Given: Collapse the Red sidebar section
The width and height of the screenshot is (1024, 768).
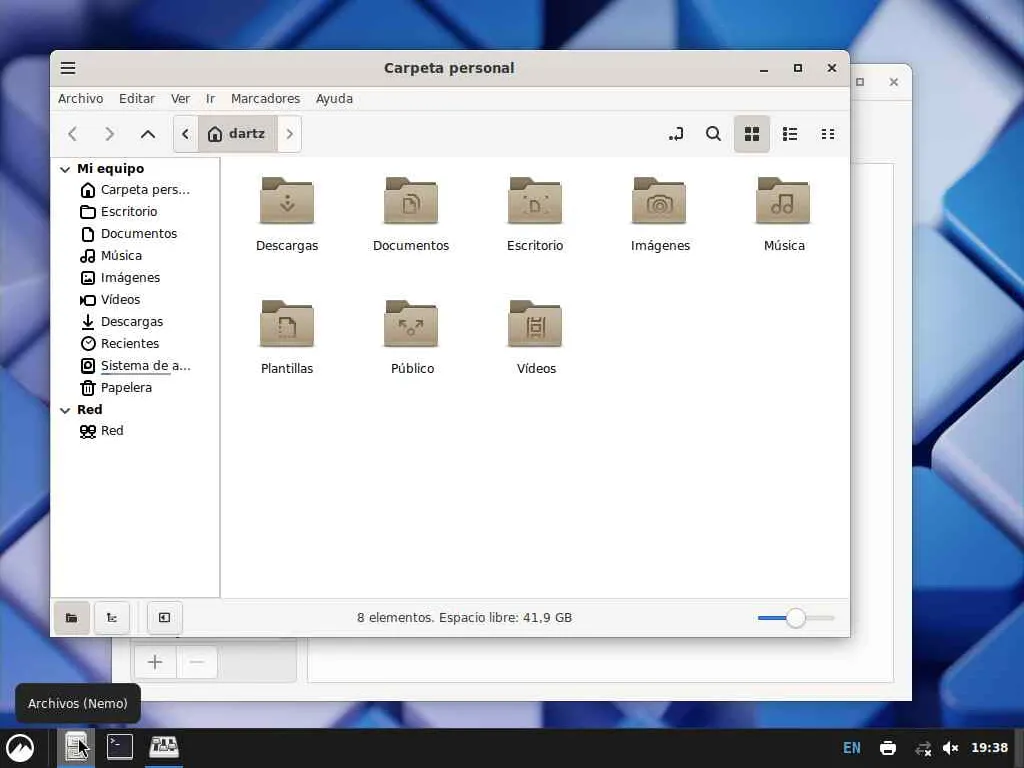Looking at the screenshot, I should [x=65, y=410].
